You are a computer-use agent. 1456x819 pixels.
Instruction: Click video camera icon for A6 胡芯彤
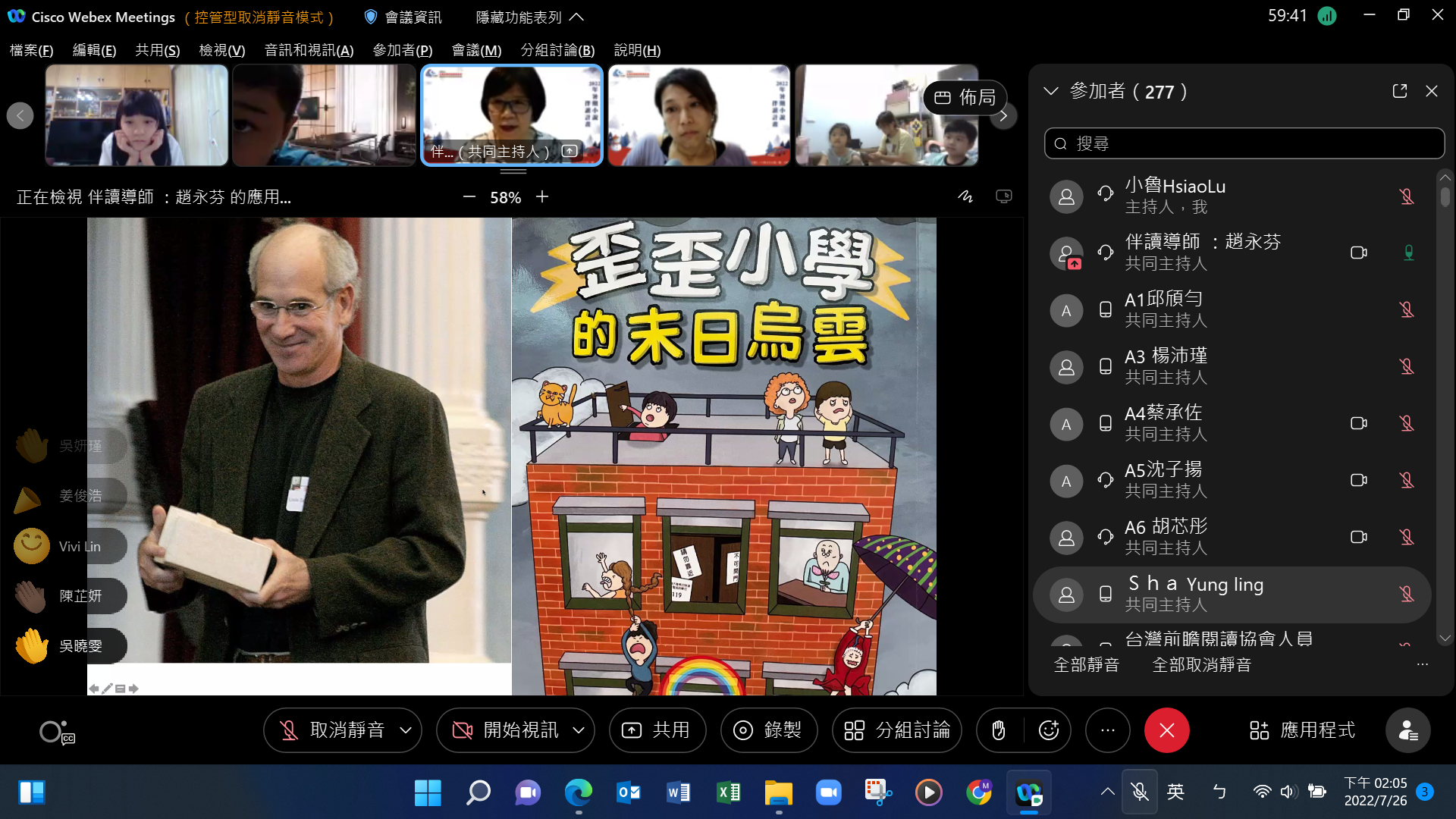pyautogui.click(x=1359, y=537)
